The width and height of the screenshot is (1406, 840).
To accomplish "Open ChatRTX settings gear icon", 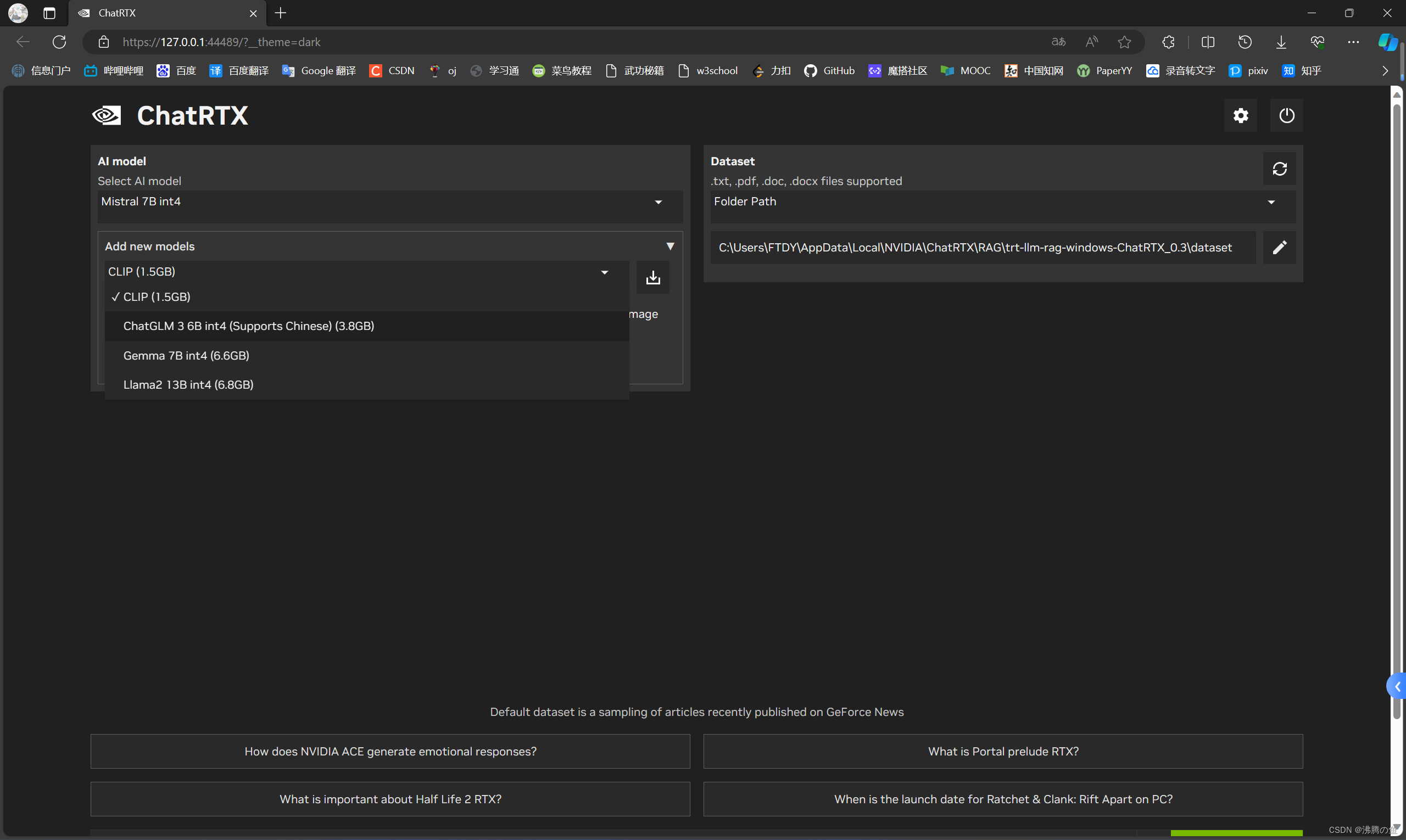I will 1240,115.
